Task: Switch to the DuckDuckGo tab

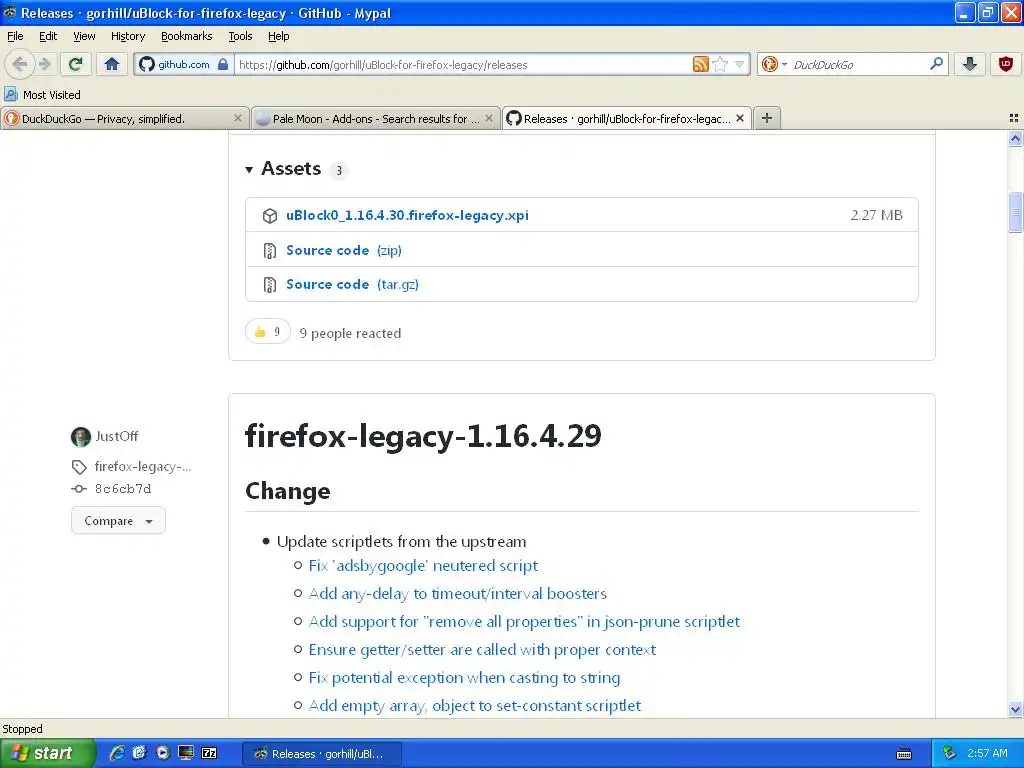Action: 125,118
